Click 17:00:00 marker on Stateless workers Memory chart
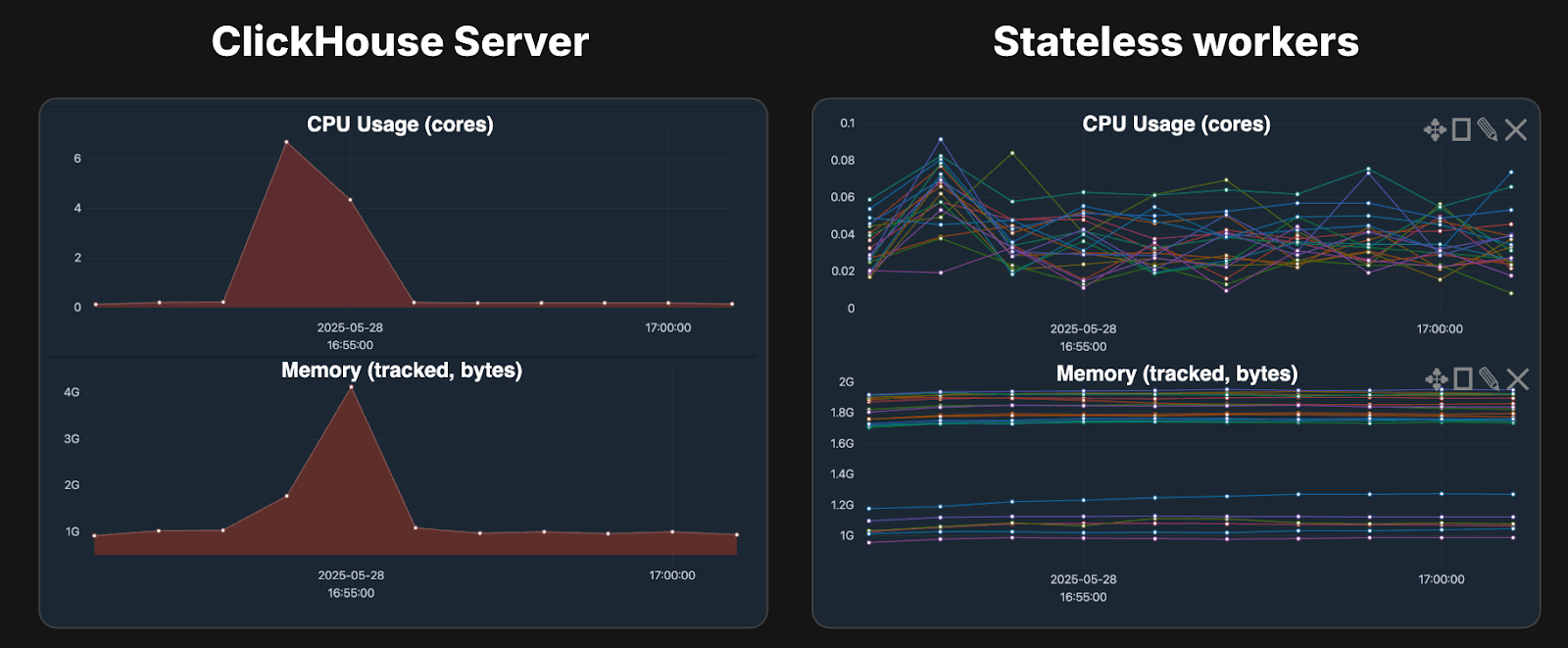Viewport: 1568px width, 648px height. 1441,579
